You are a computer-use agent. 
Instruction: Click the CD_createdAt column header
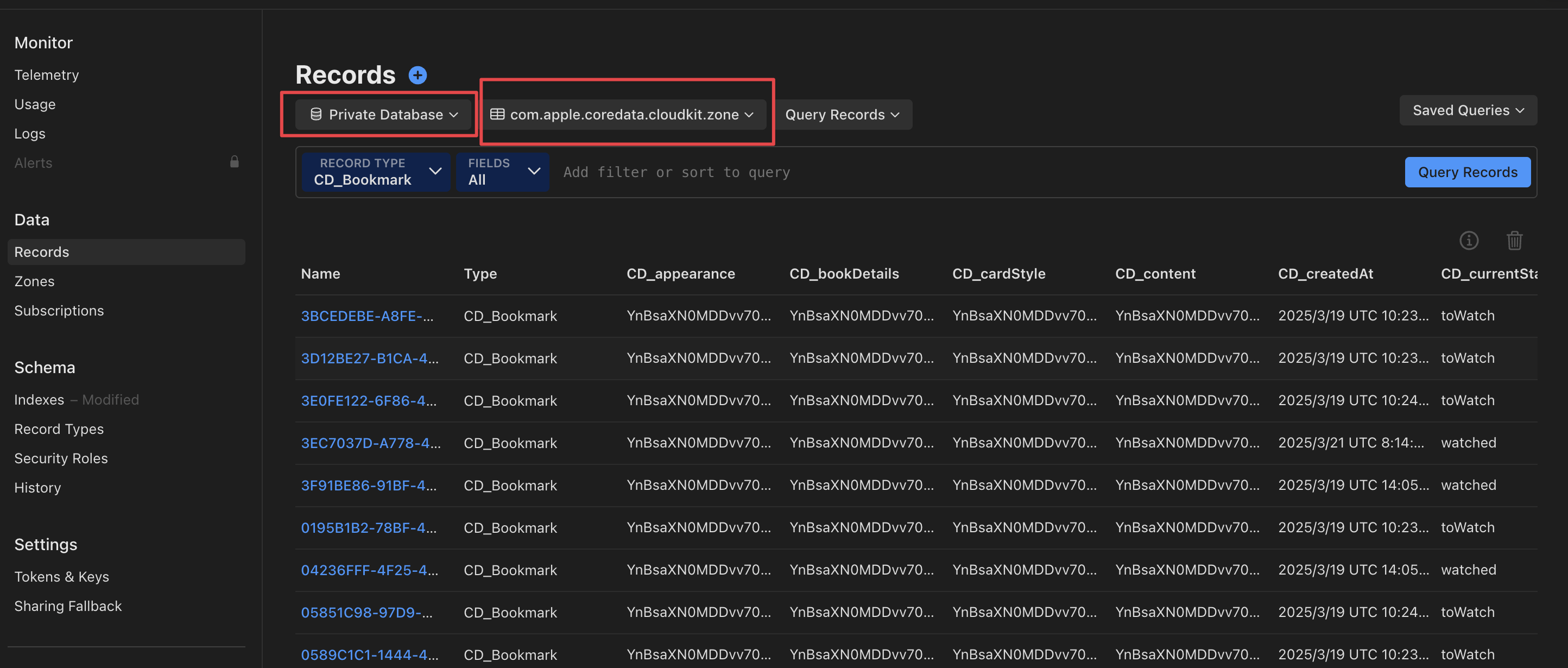[x=1325, y=274]
